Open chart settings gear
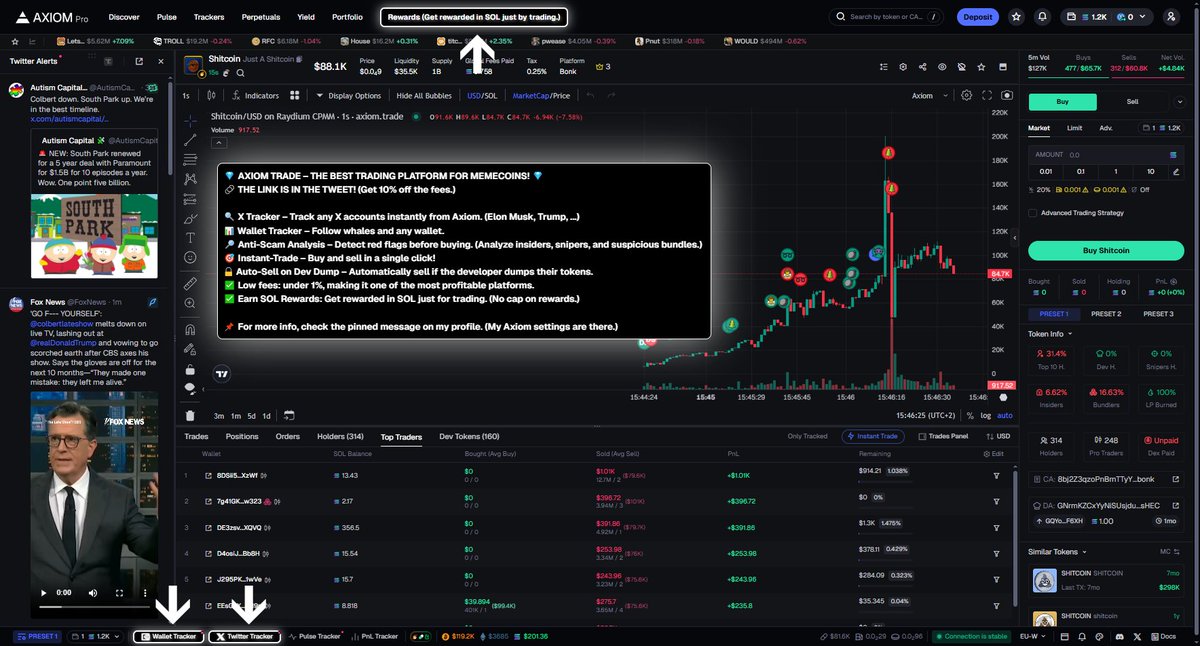Screen dimensions: 1200x646 pos(966,96)
